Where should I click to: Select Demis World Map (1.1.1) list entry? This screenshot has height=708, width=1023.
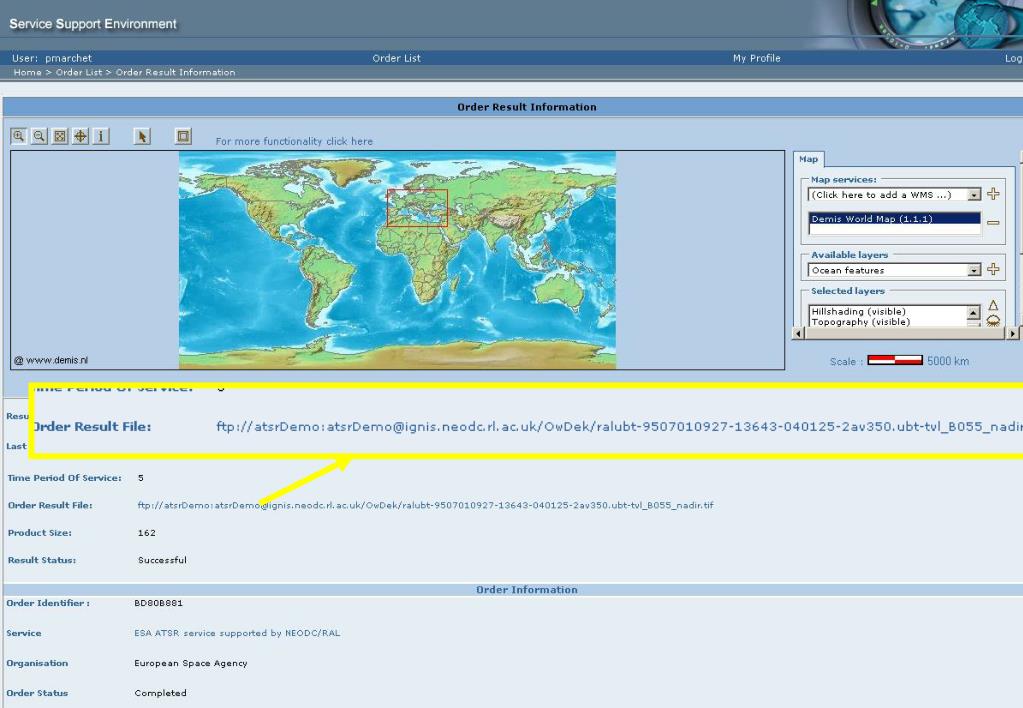(x=894, y=219)
